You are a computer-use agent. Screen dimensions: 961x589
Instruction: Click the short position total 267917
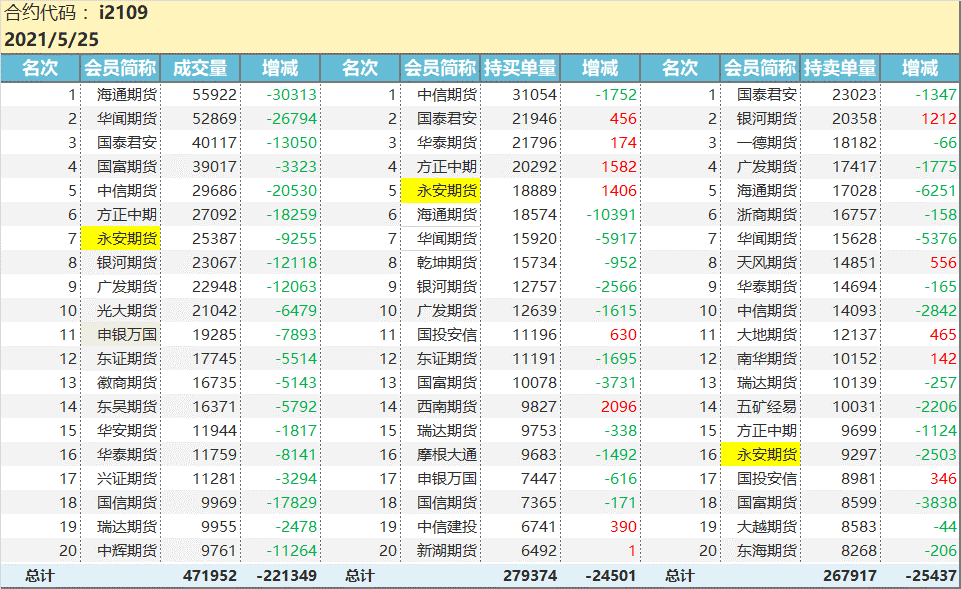(x=849, y=576)
